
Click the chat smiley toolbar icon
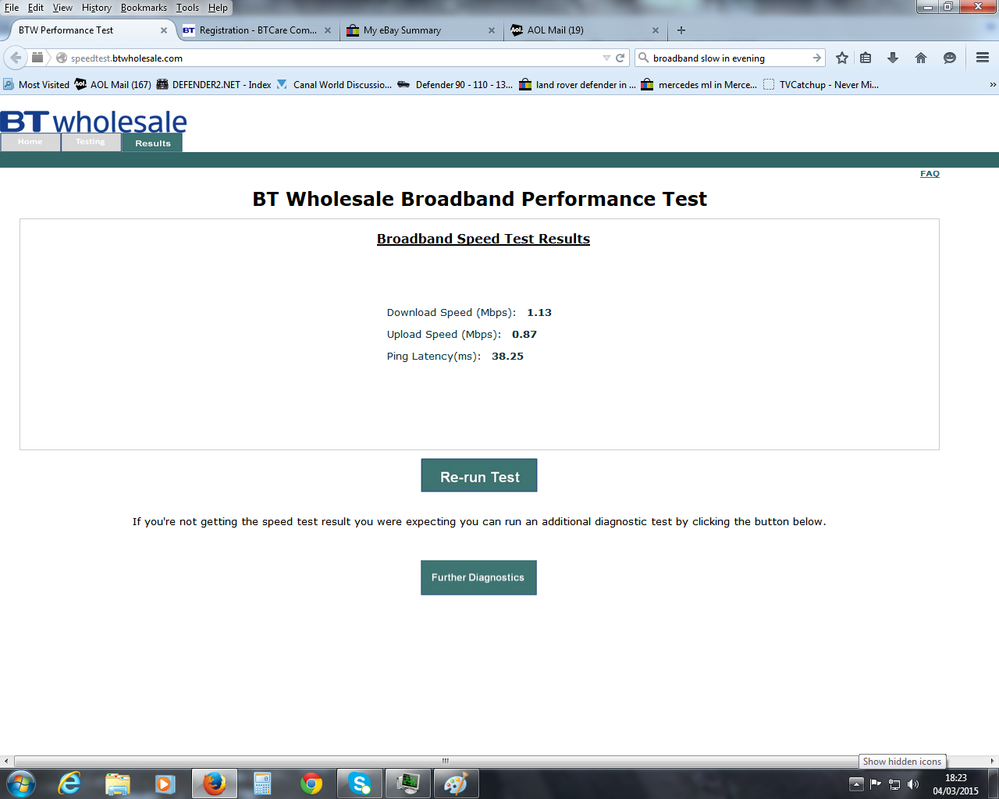[949, 58]
